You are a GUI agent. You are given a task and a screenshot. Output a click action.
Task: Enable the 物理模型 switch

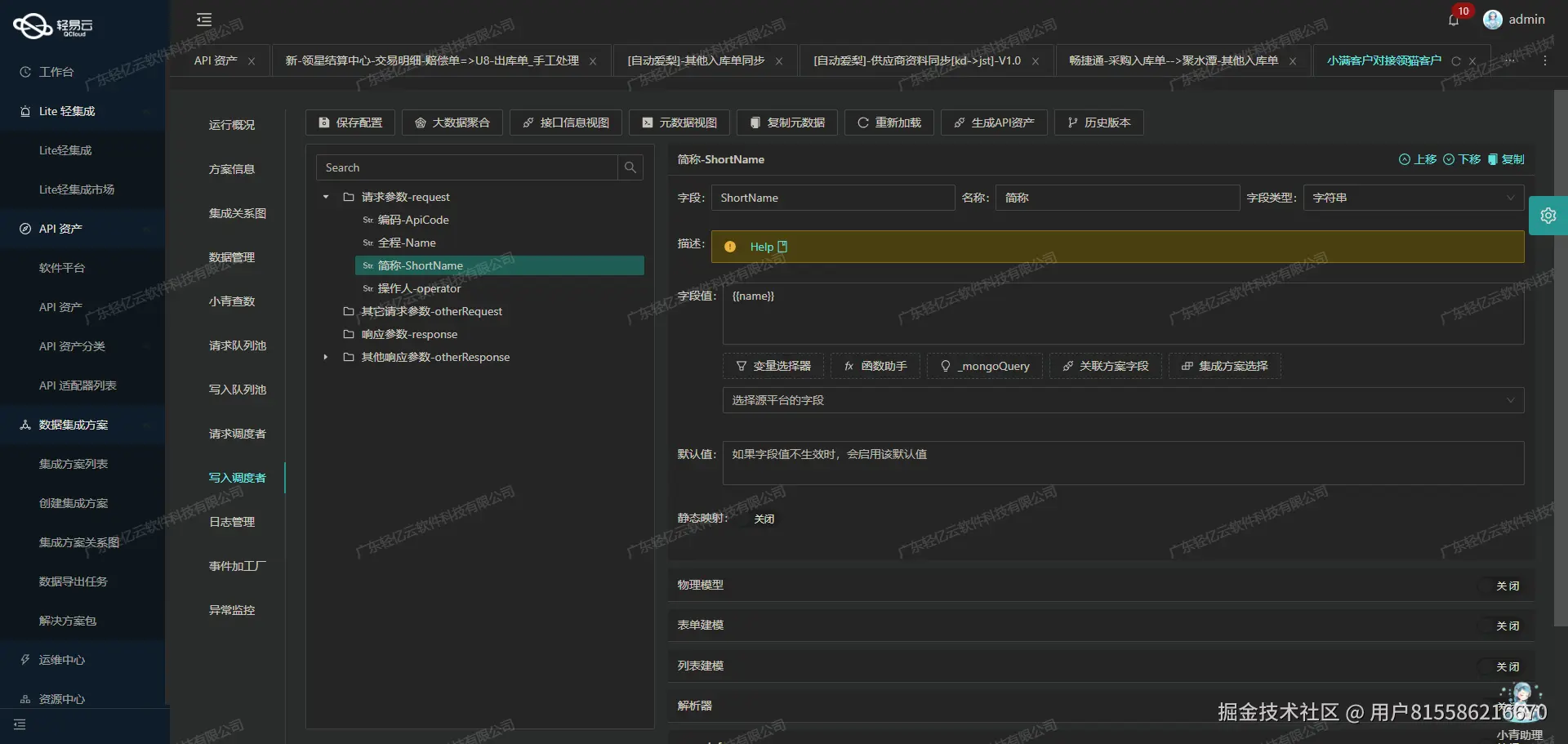tap(1507, 586)
